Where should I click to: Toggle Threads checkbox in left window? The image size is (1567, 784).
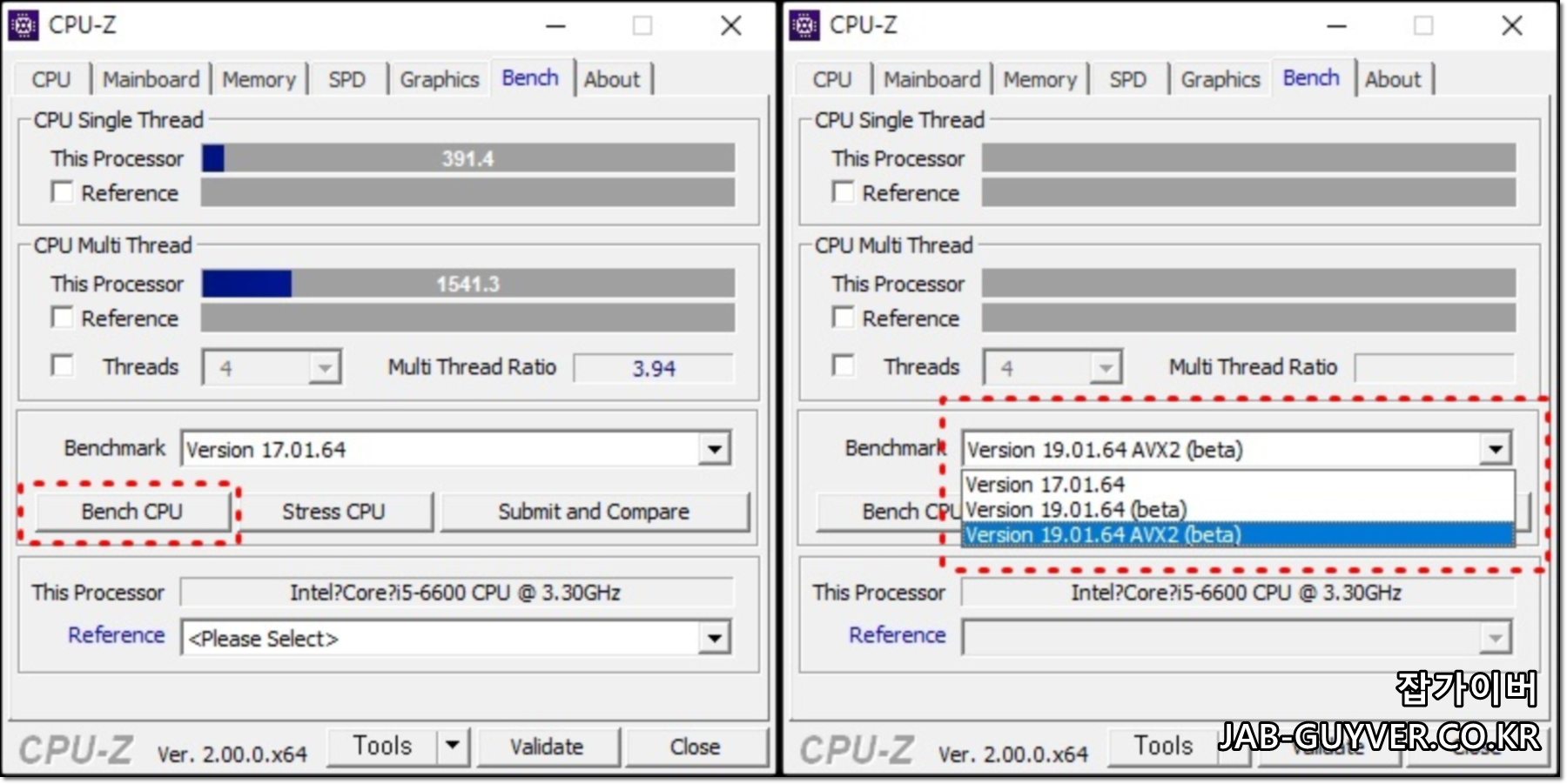tap(62, 365)
